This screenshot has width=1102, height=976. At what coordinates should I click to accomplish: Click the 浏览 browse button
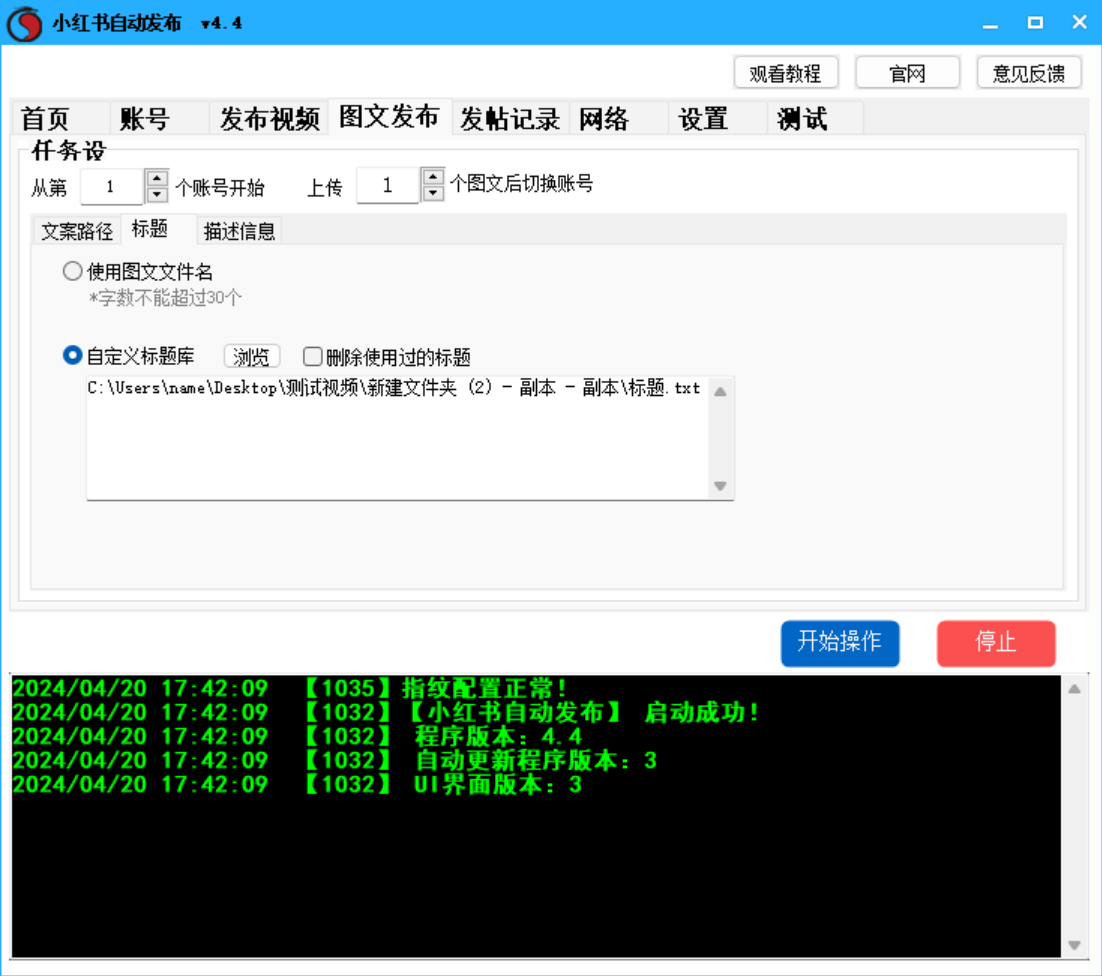click(252, 356)
